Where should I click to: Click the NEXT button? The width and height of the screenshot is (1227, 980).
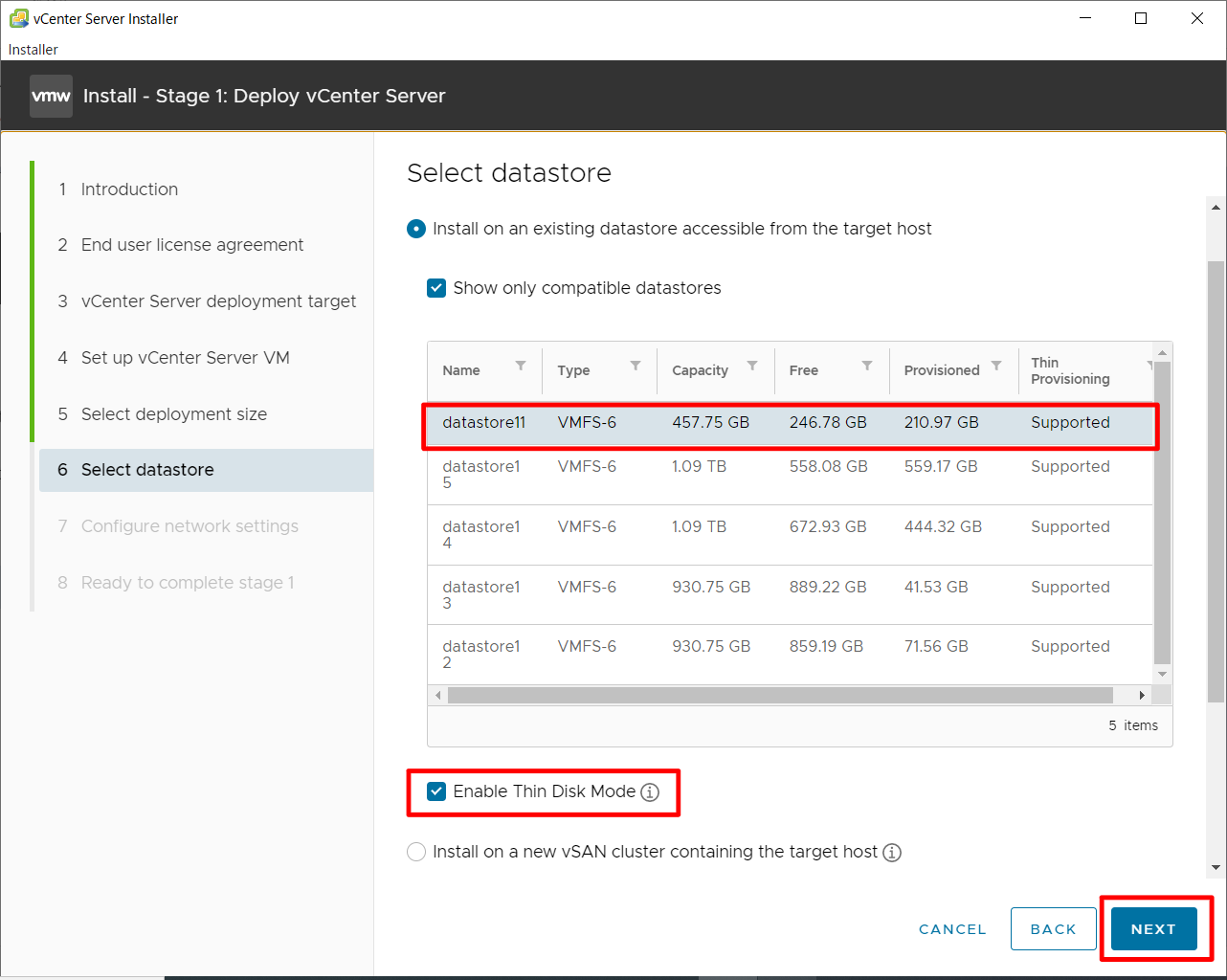[x=1153, y=929]
